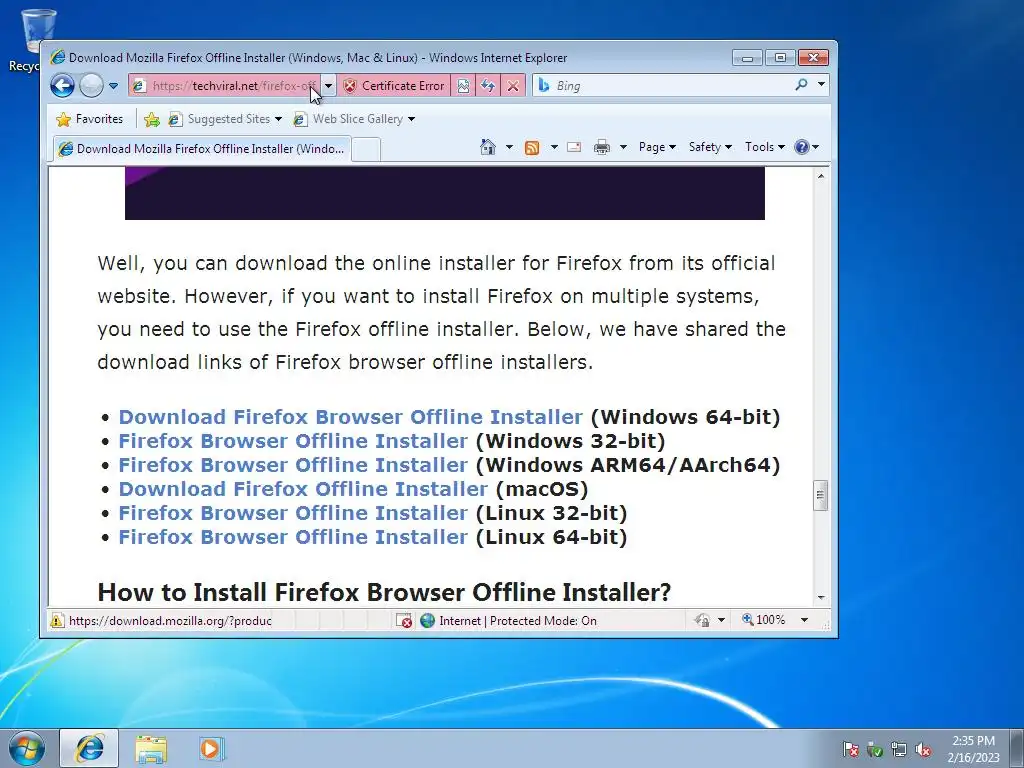Image resolution: width=1024 pixels, height=768 pixels.
Task: Open macOS Firefox Offline Installer link
Action: (x=303, y=489)
